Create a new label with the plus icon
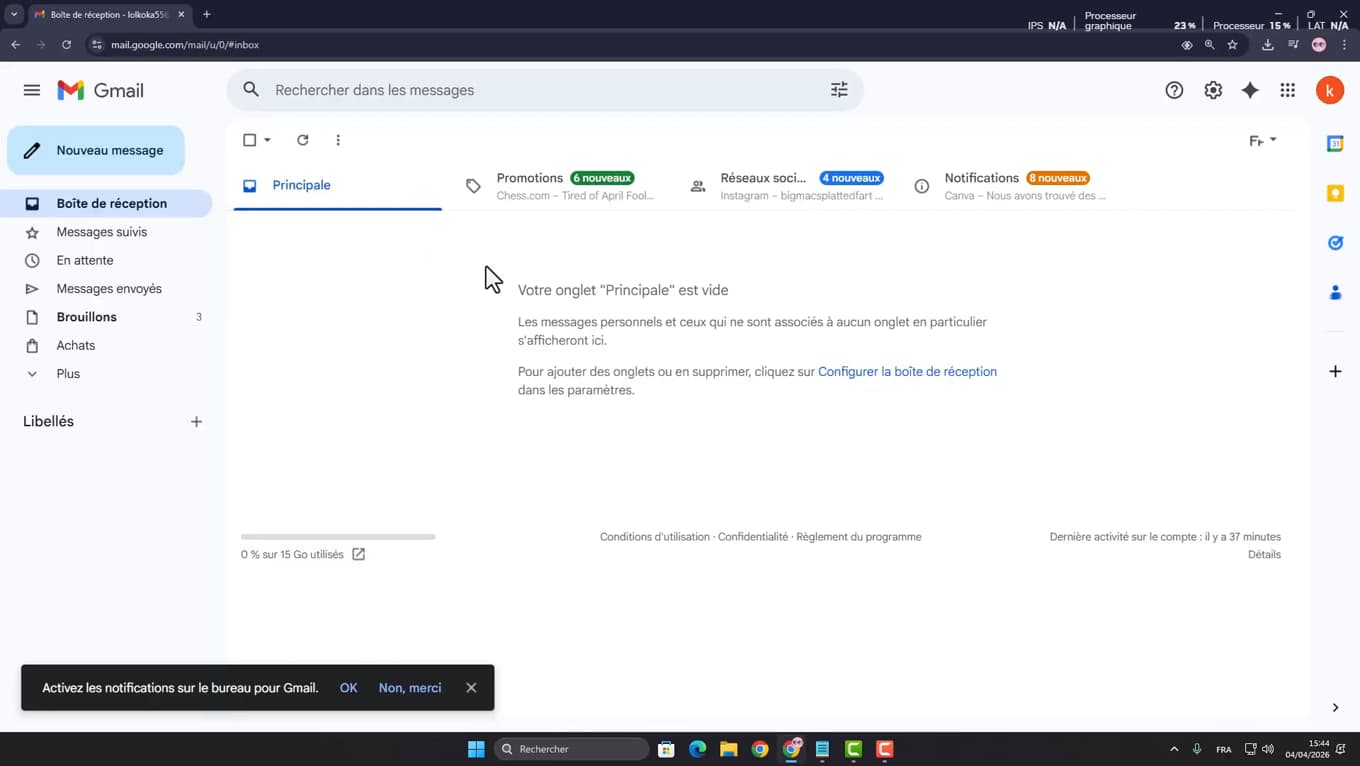 point(196,422)
